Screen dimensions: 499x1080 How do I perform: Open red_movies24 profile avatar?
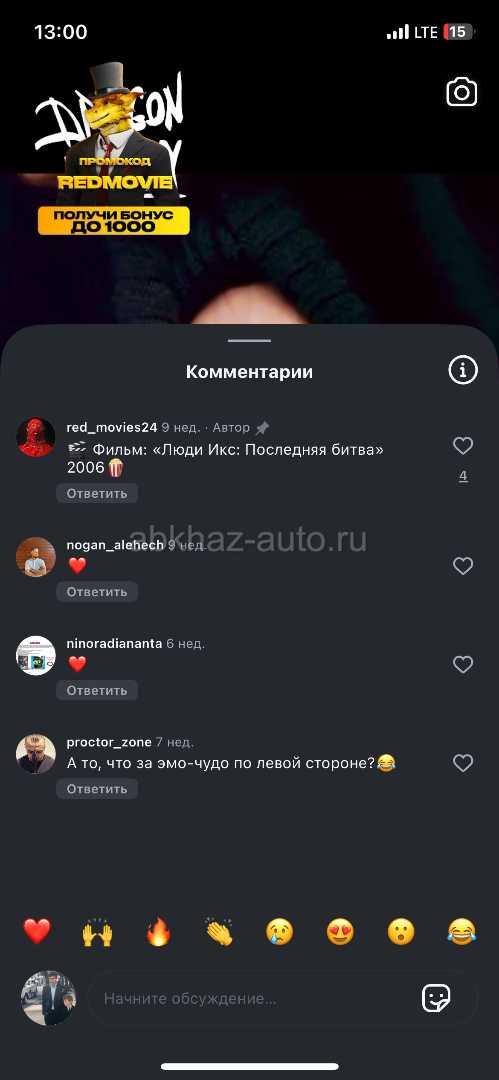pyautogui.click(x=36, y=437)
